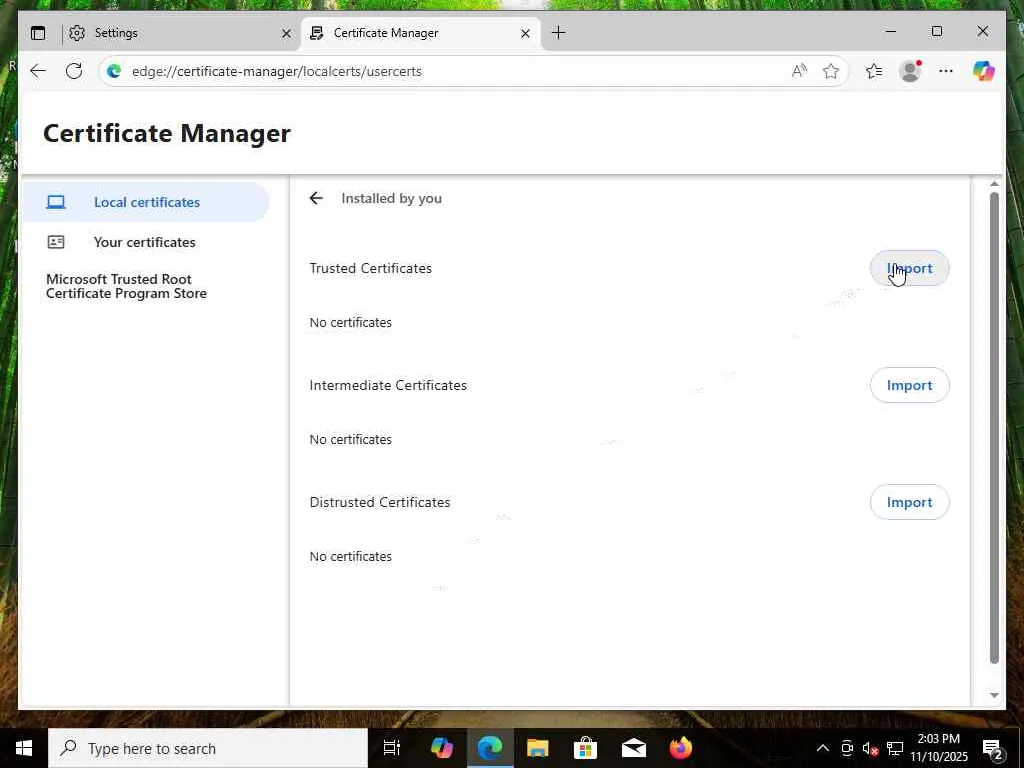Open a new browser tab
This screenshot has width=1024, height=768.
(x=558, y=33)
